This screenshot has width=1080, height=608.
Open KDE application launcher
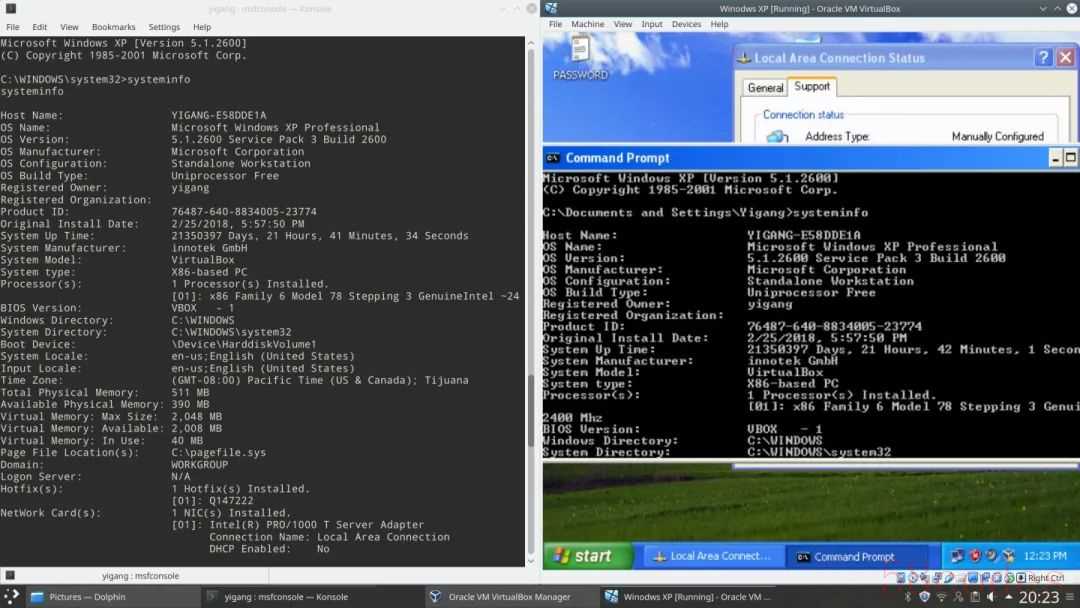click(x=11, y=596)
